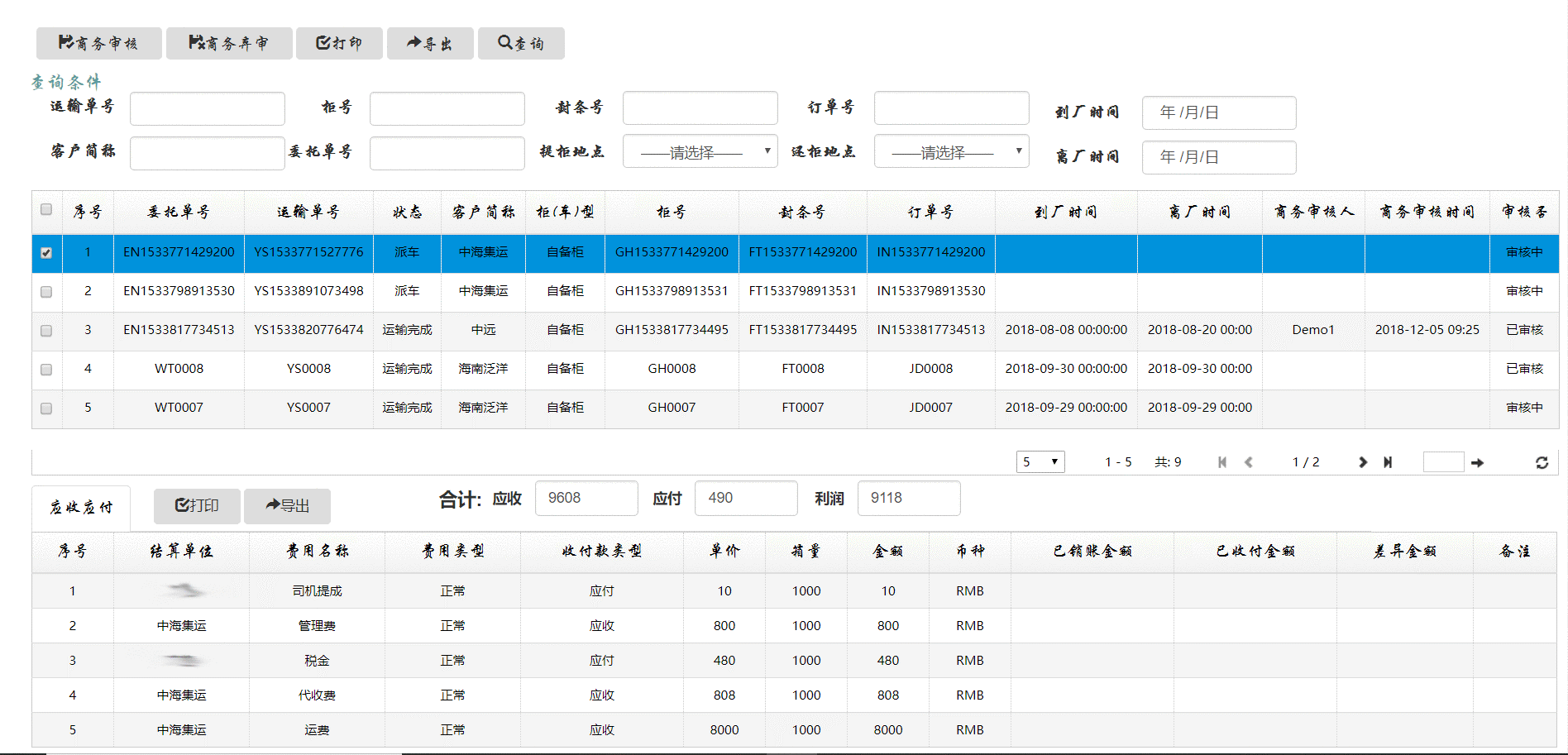Open the 还柜地点 dropdown
The image size is (1568, 755).
951,151
